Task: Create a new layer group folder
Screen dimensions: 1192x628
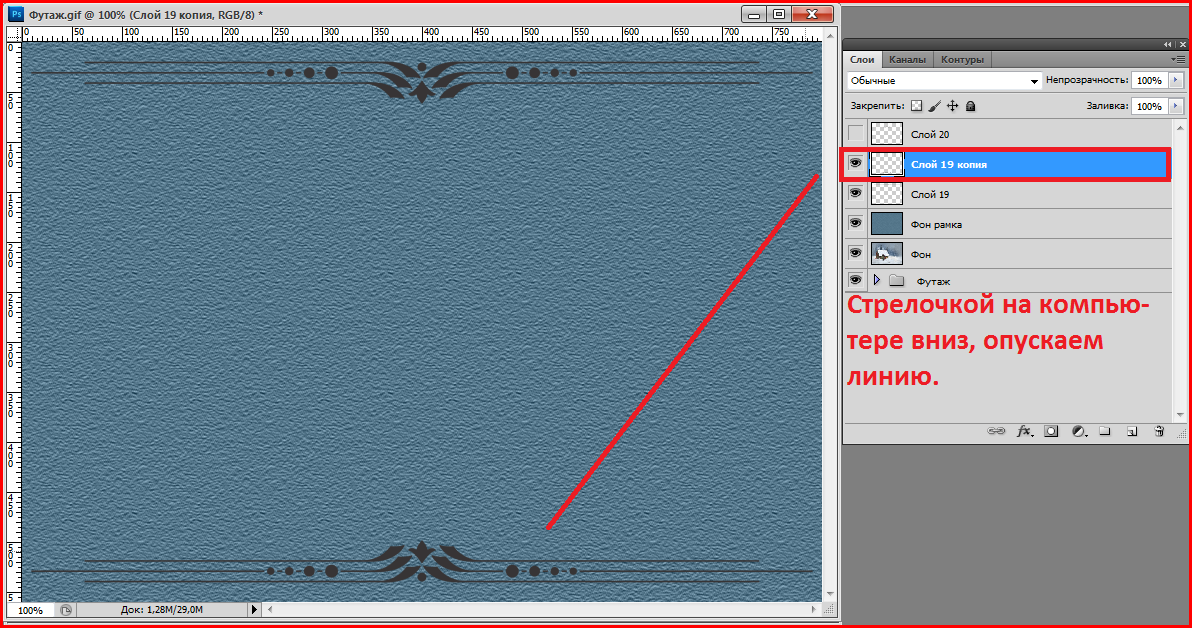Action: (x=1105, y=431)
